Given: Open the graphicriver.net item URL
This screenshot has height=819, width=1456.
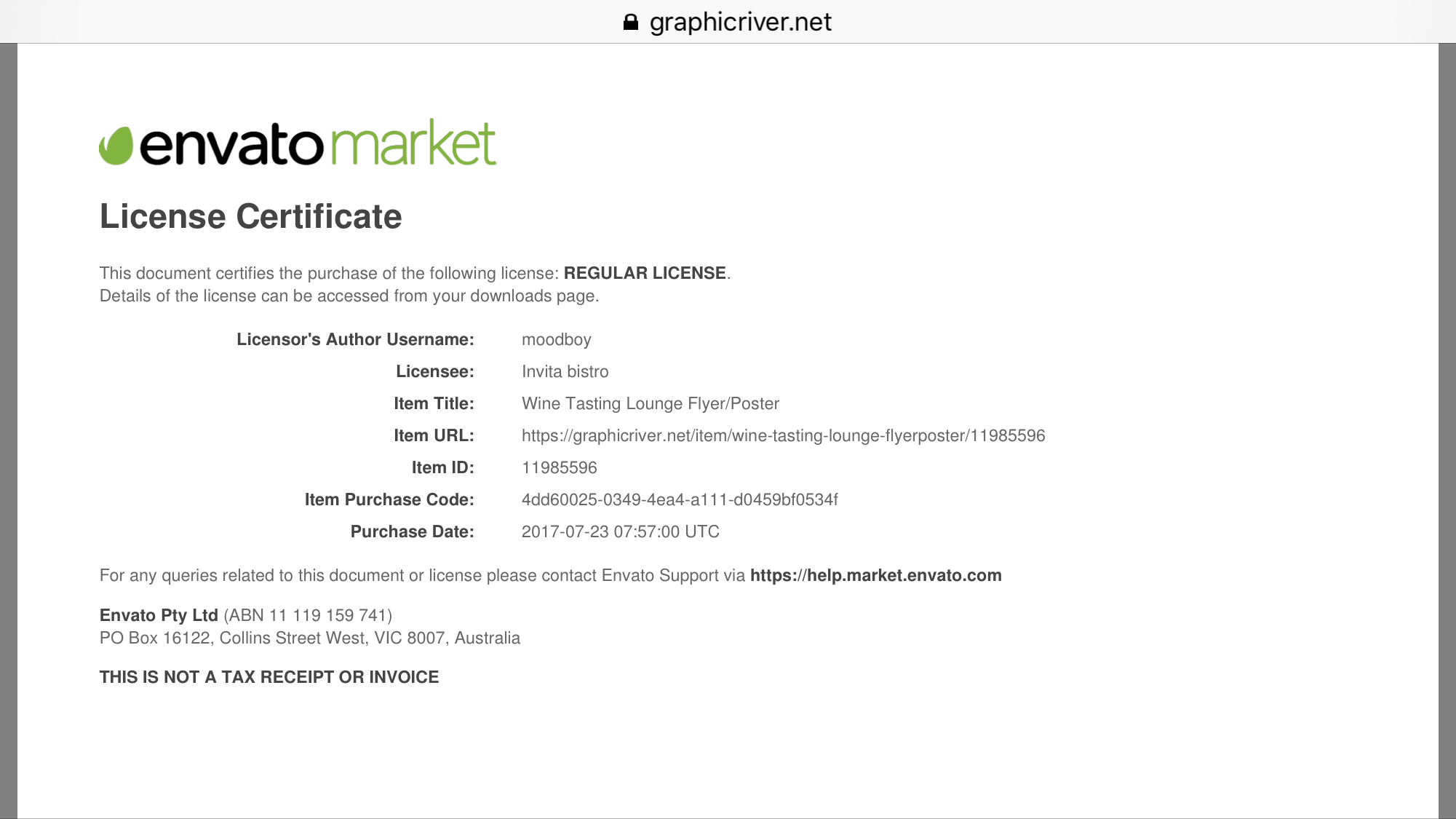Looking at the screenshot, I should pyautogui.click(x=783, y=435).
